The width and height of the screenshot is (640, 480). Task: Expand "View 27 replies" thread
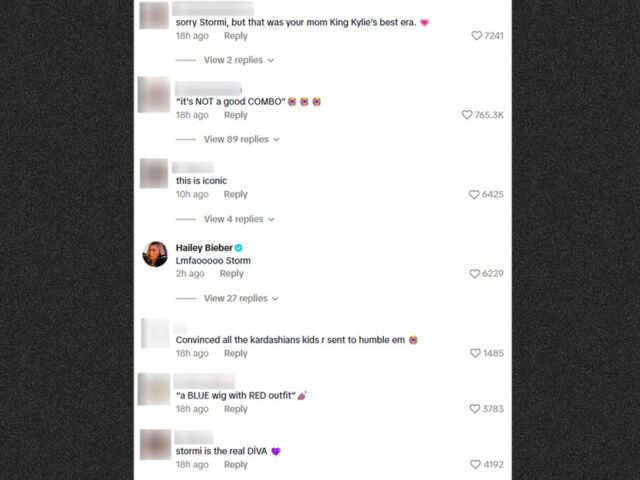[241, 298]
